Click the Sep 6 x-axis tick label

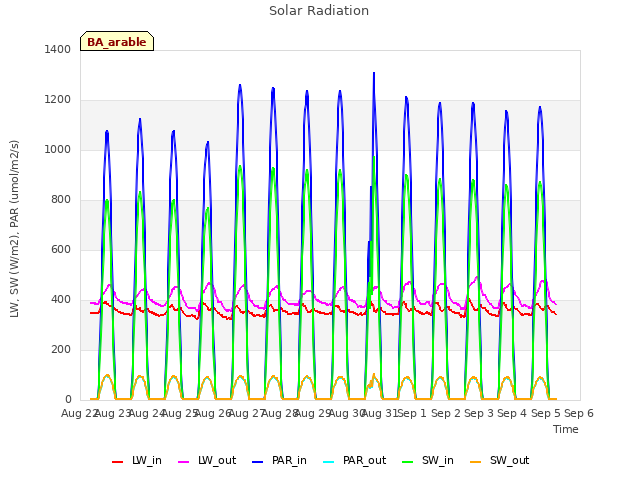click(x=579, y=413)
